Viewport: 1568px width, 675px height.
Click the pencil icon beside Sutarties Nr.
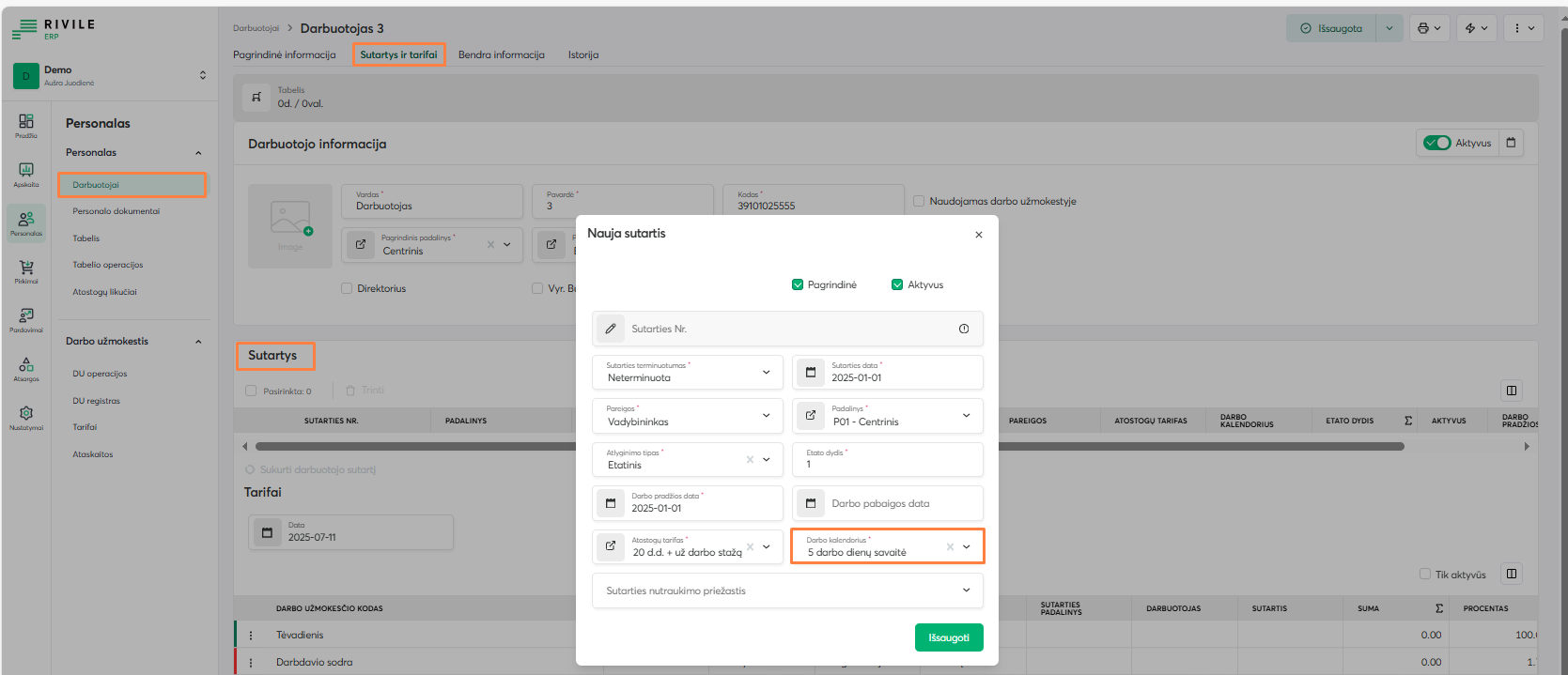(611, 329)
